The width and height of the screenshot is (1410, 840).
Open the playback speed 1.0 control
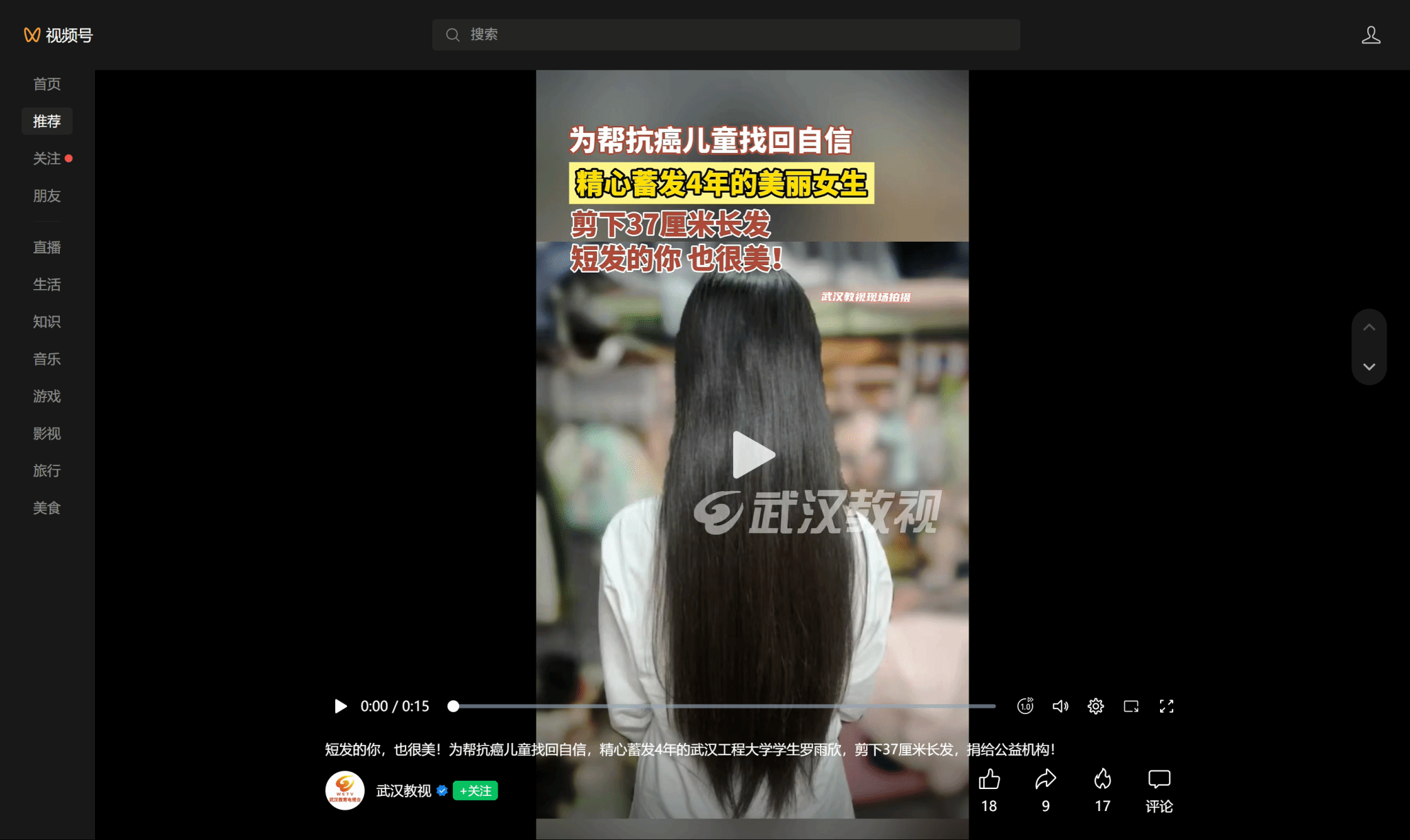tap(1025, 706)
